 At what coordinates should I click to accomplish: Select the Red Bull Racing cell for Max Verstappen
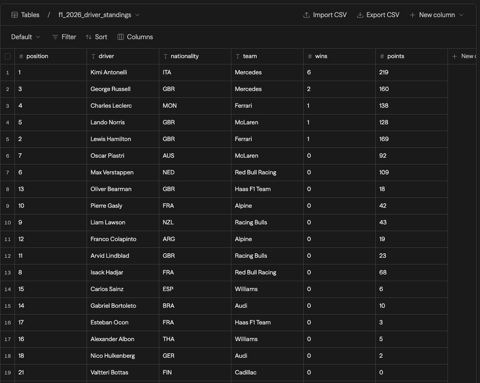(x=267, y=172)
